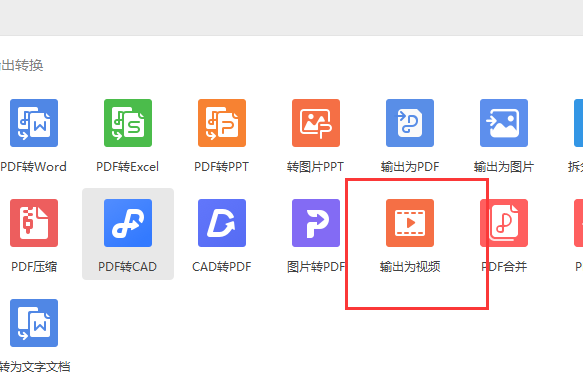Click the PDF转CAD label text

(128, 267)
